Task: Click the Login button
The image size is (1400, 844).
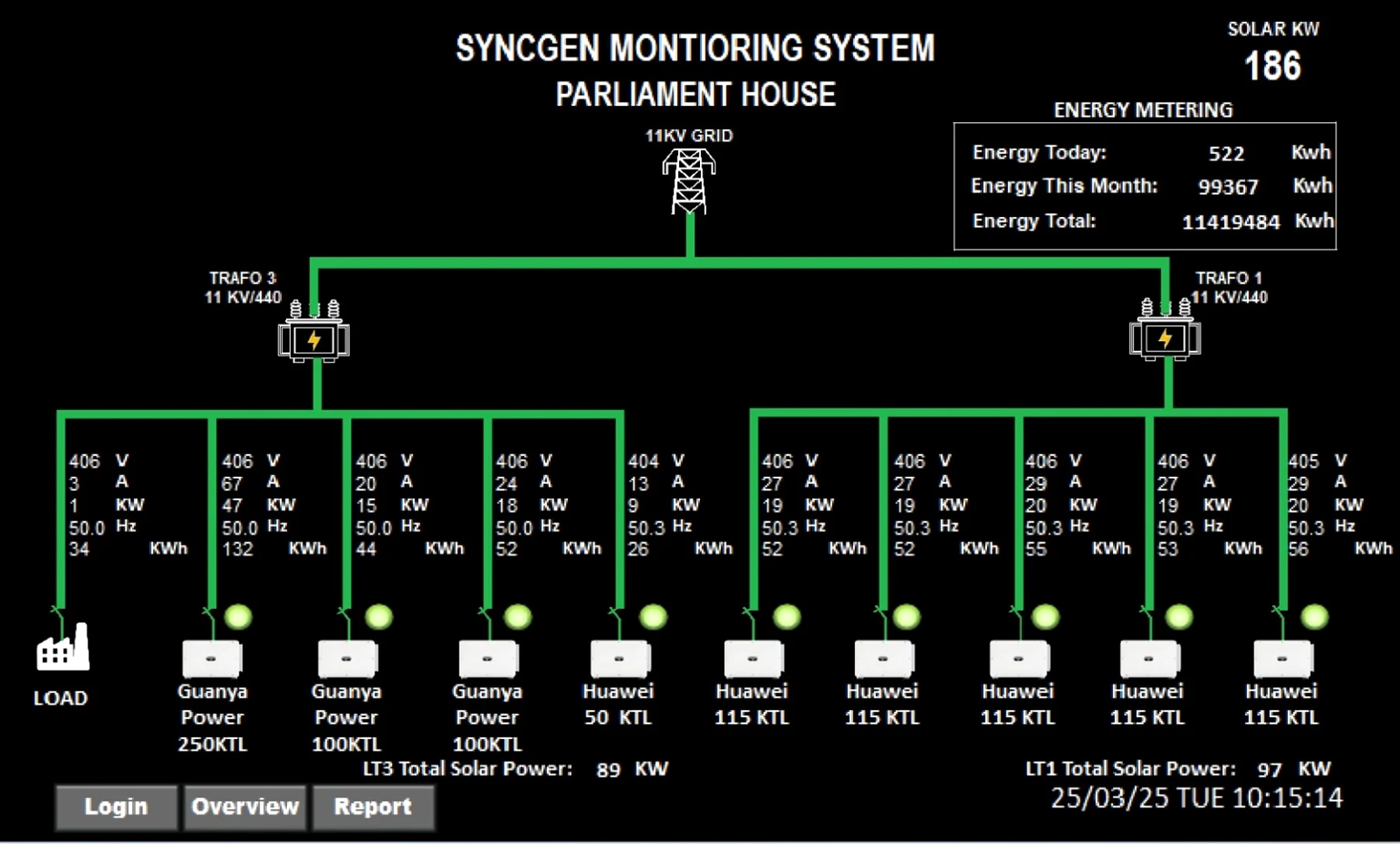Action: pos(116,807)
